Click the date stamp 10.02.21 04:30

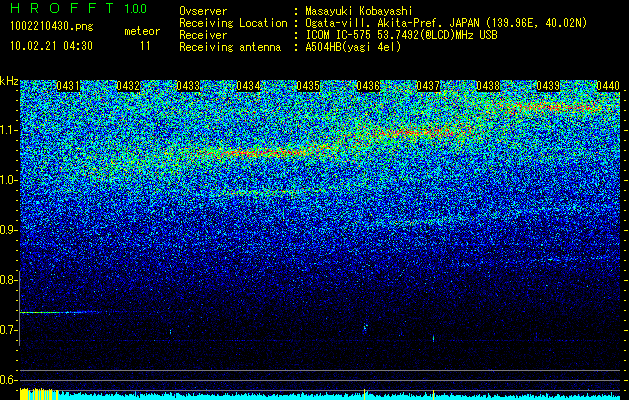point(51,46)
